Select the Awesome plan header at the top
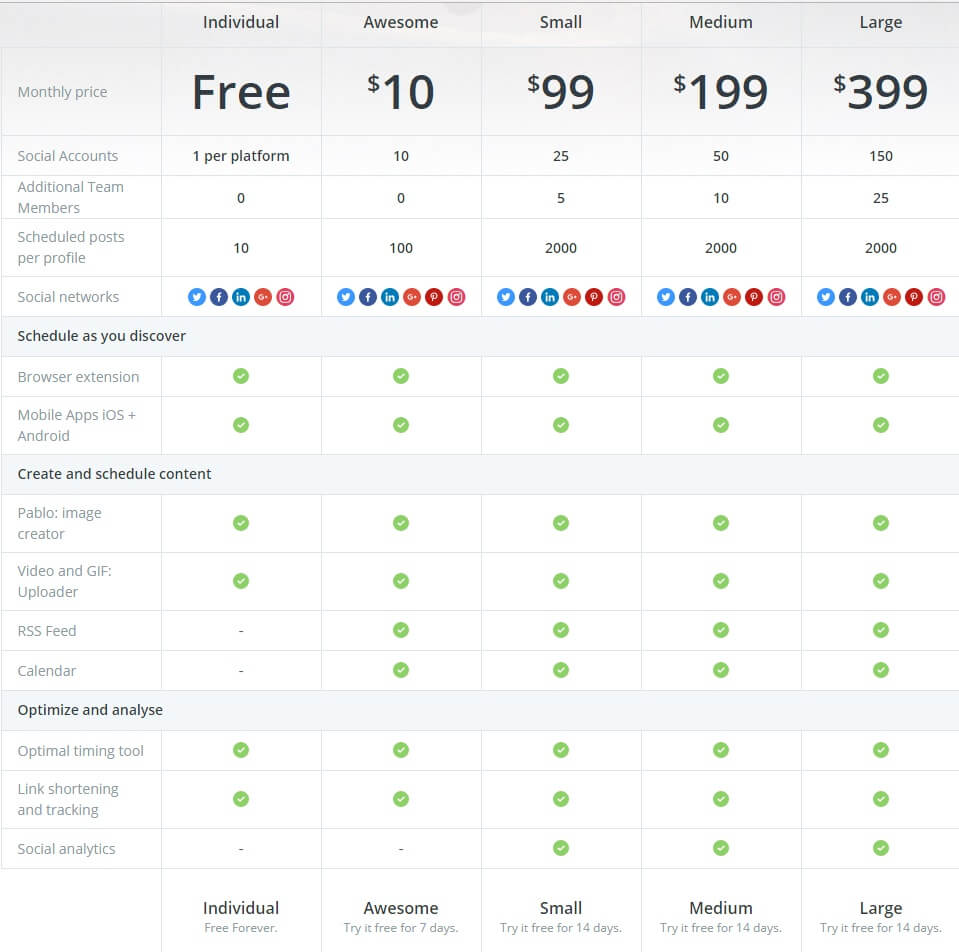 [x=401, y=22]
